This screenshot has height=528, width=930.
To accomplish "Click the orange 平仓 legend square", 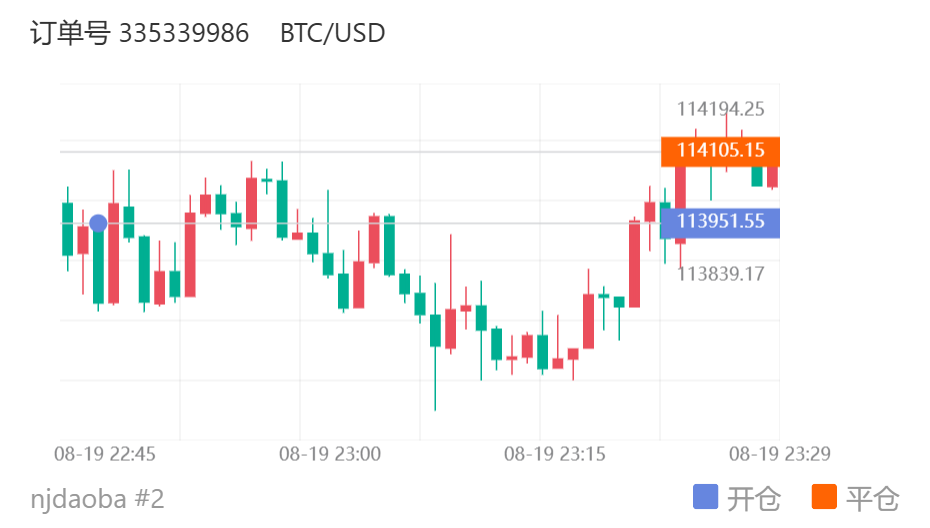I will [x=824, y=497].
